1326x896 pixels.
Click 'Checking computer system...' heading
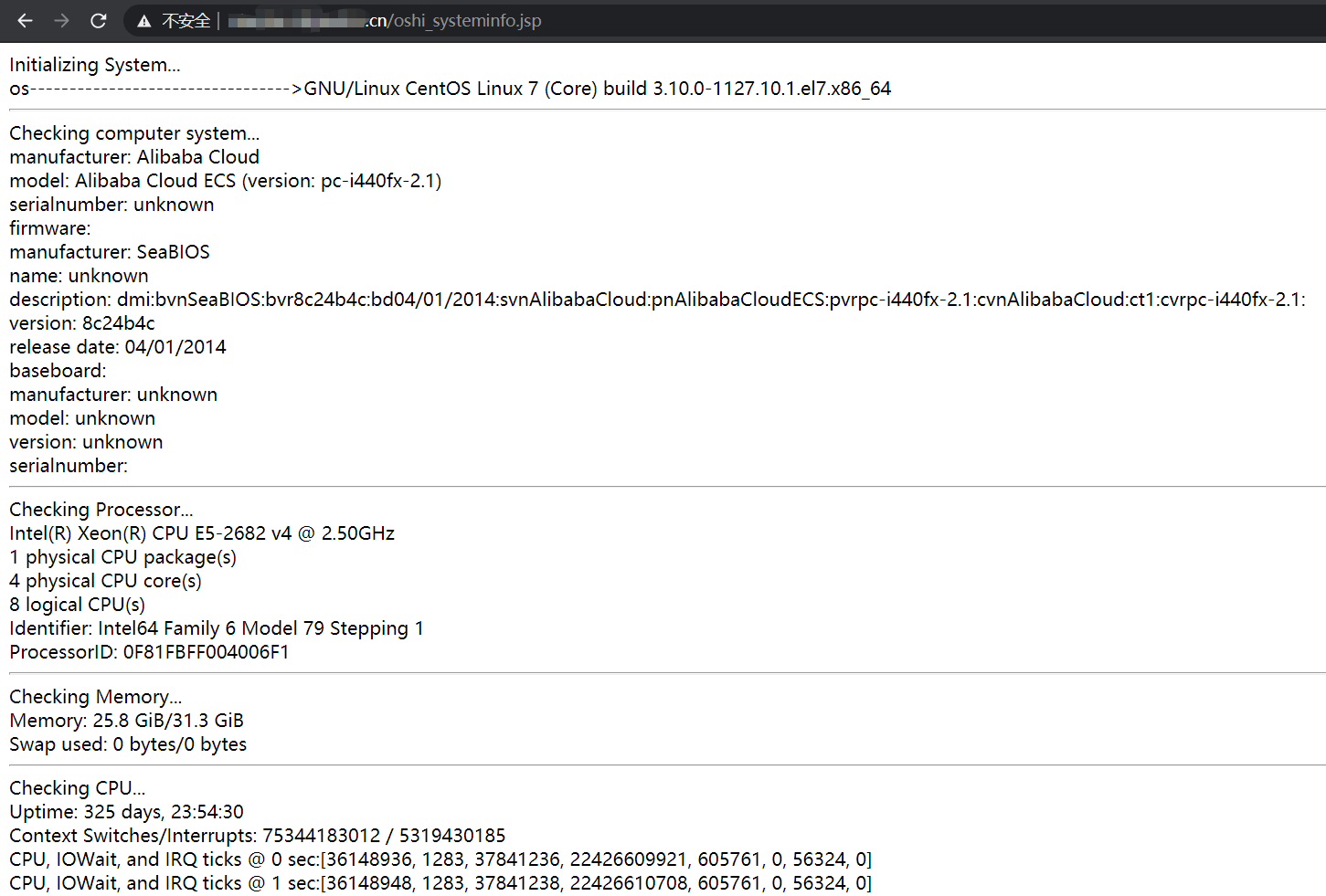[x=134, y=133]
